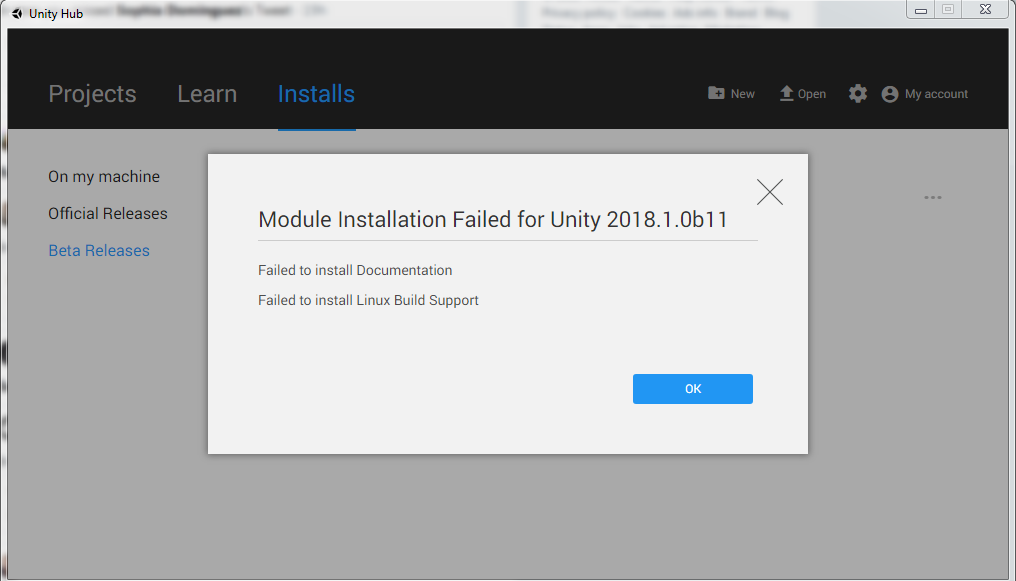Viewport: 1016px width, 581px height.
Task: Open settings via the gear icon
Action: point(858,93)
